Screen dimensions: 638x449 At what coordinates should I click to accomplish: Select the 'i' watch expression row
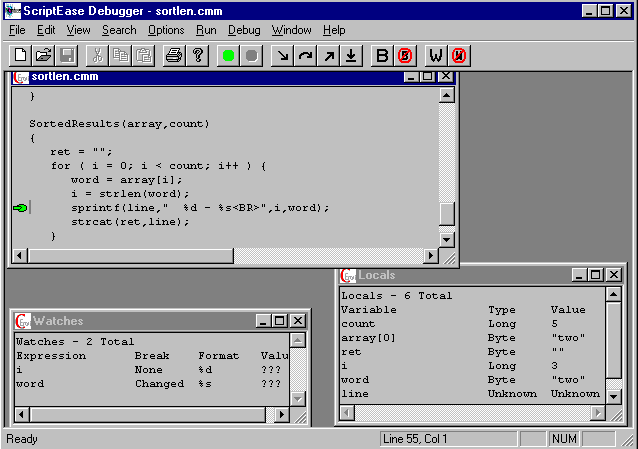[x=152, y=370]
